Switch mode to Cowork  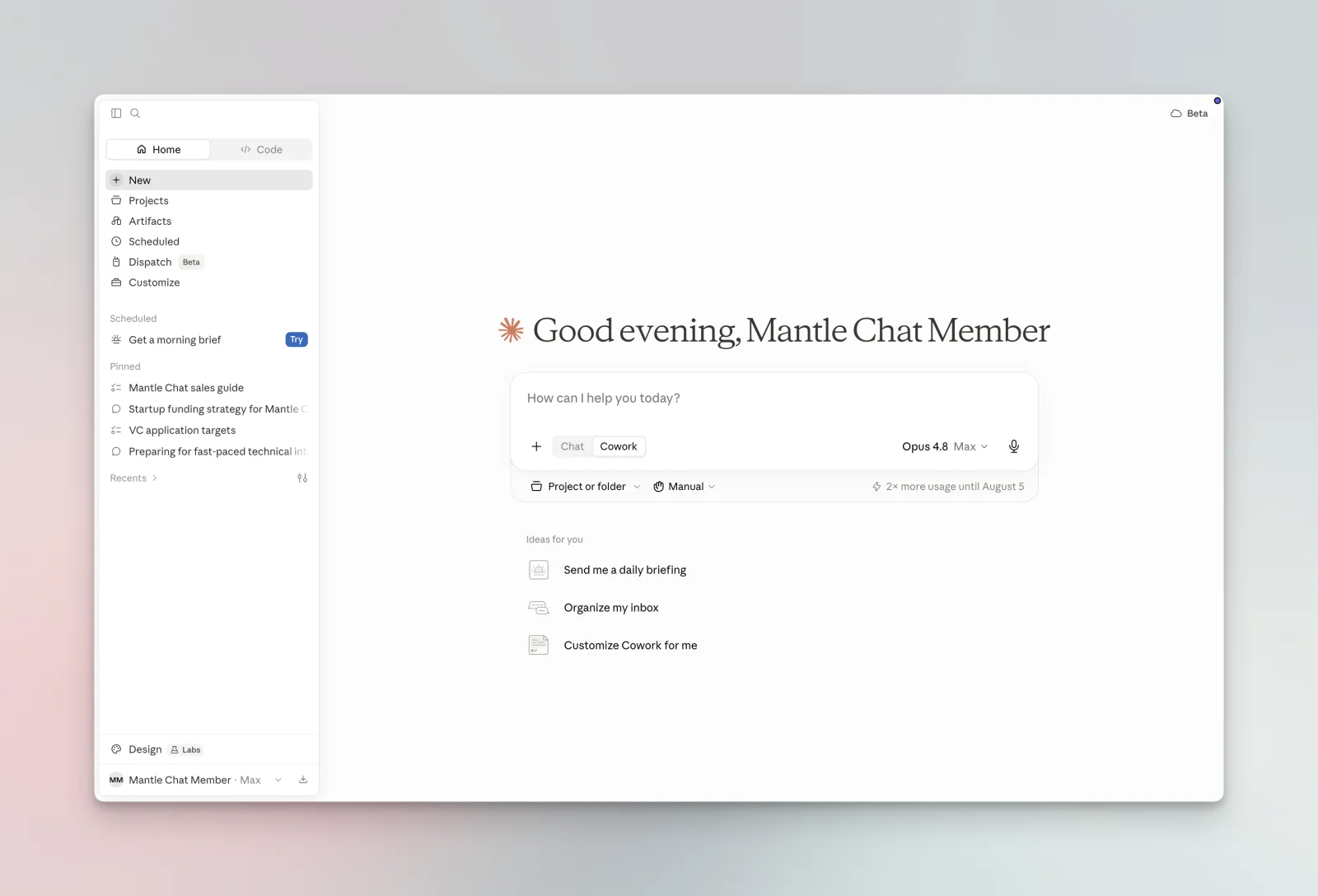619,446
